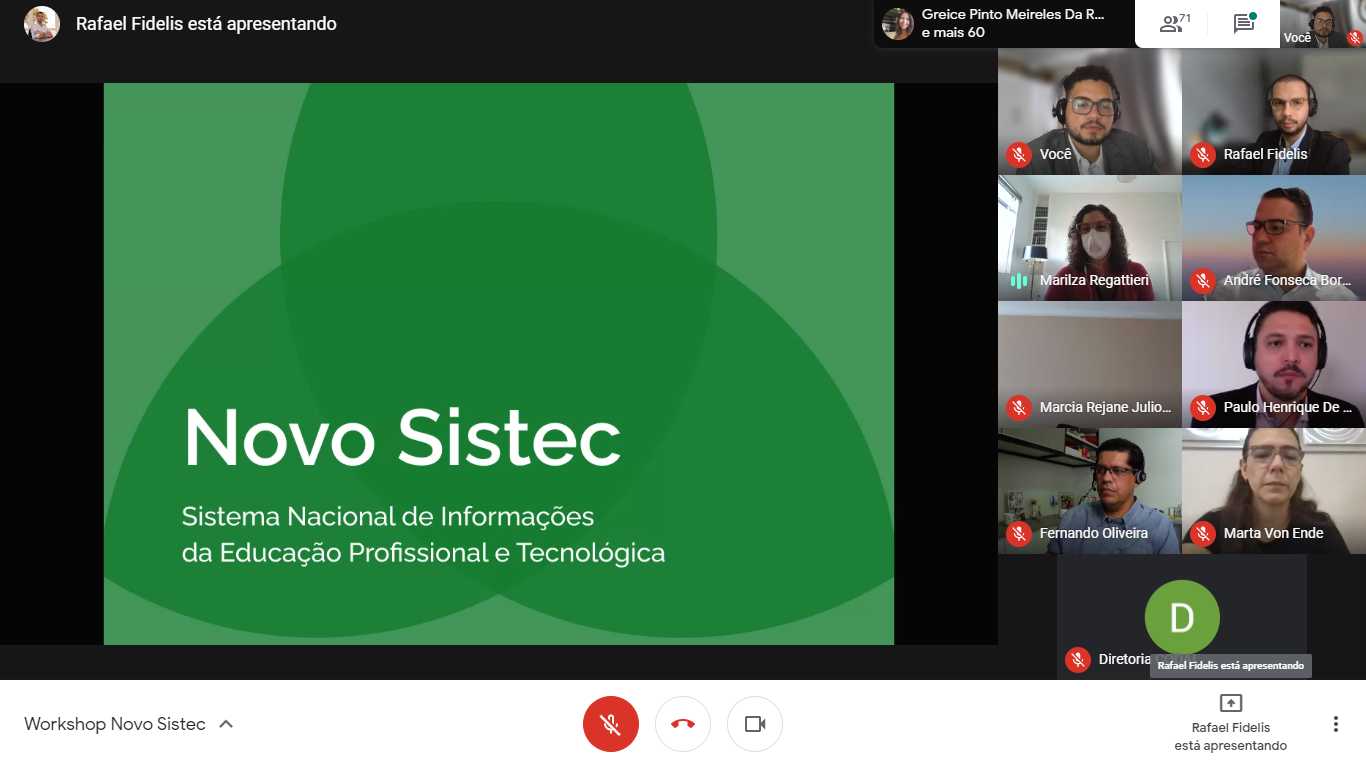Select the Você video tile
1366x767 pixels.
1090,112
